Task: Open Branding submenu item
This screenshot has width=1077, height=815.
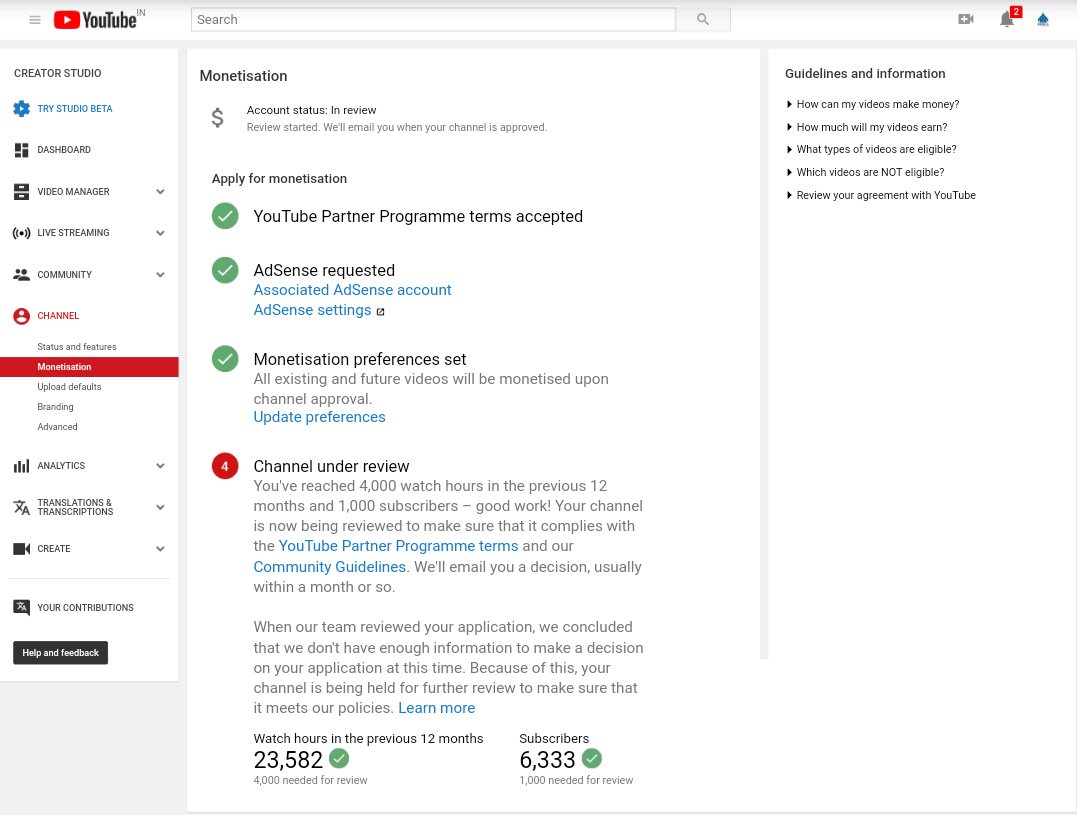Action: 55,406
